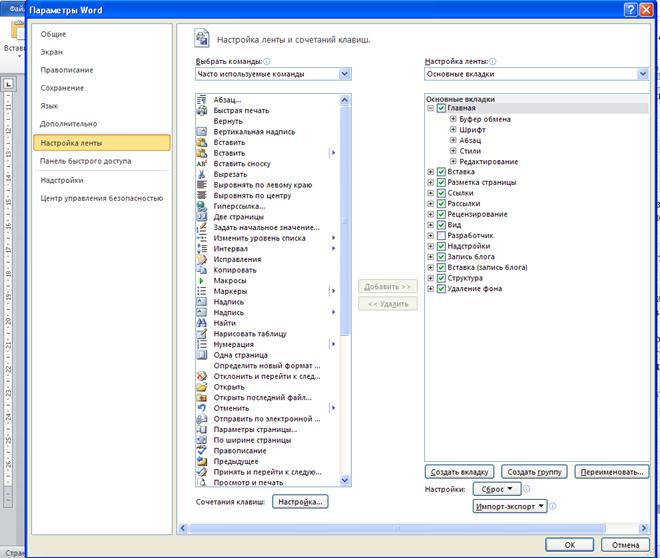
Task: Expand the Стили group
Action: pyautogui.click(x=453, y=150)
